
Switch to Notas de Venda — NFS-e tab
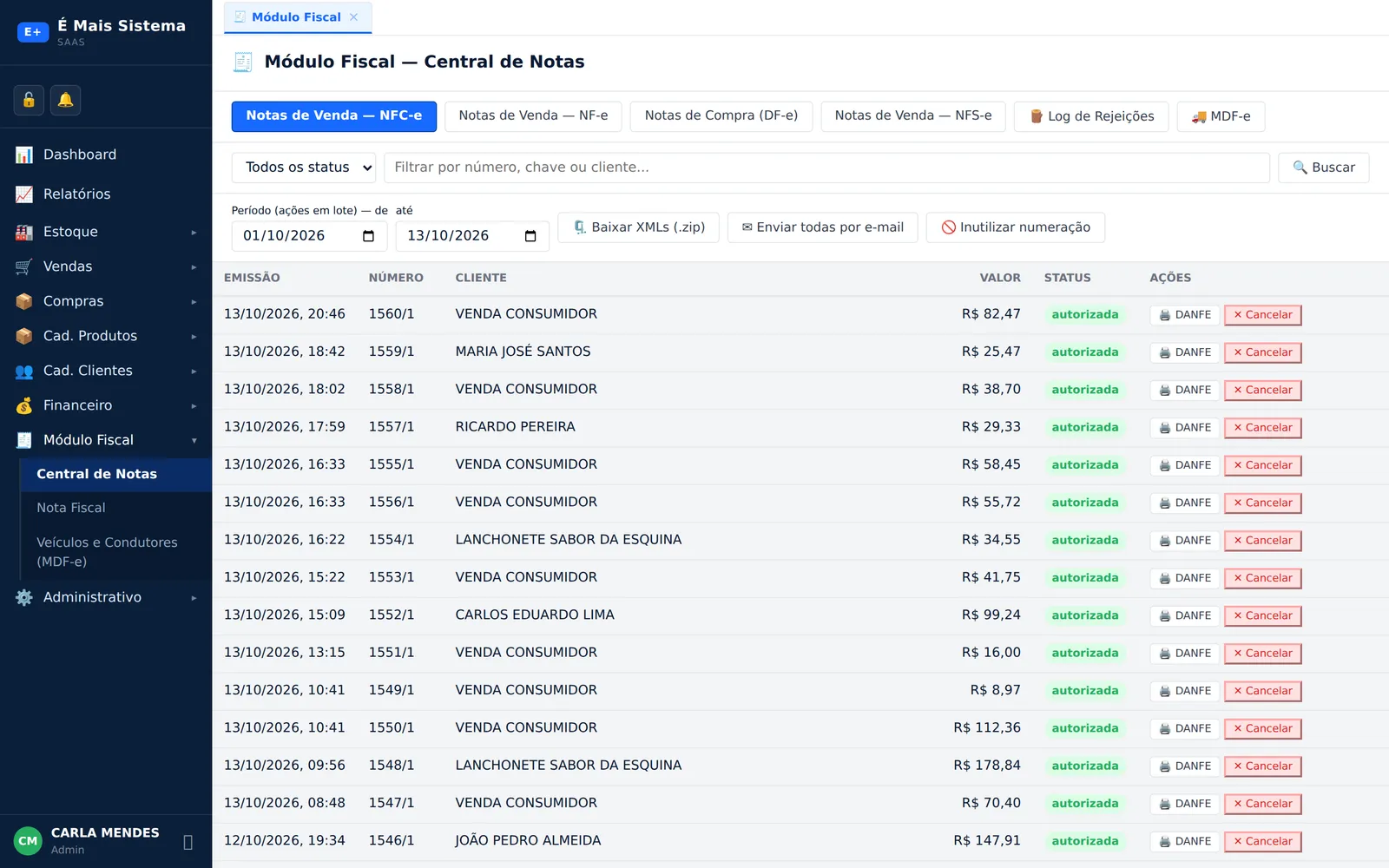coord(912,116)
